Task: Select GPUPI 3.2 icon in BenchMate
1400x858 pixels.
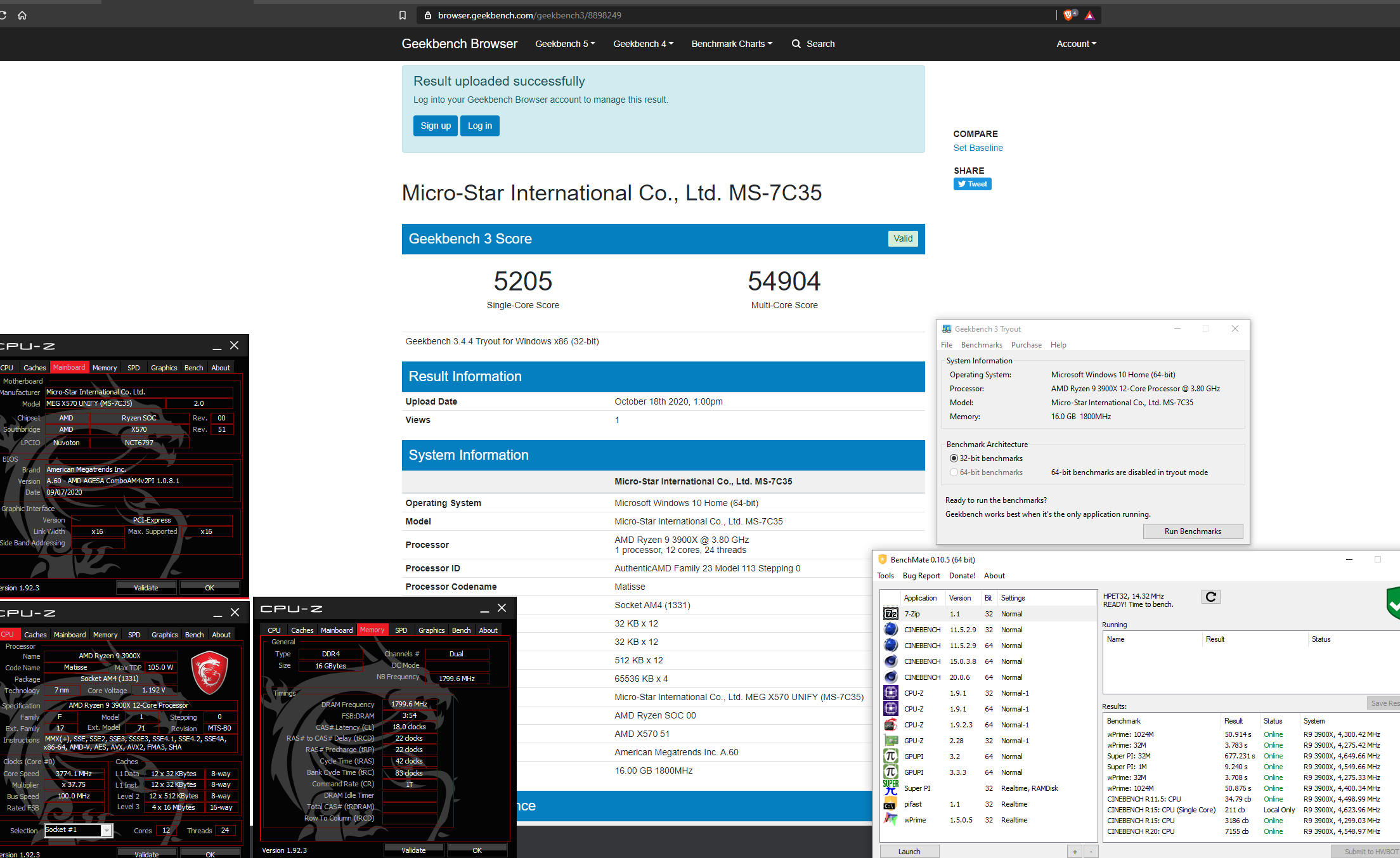Action: tap(891, 757)
